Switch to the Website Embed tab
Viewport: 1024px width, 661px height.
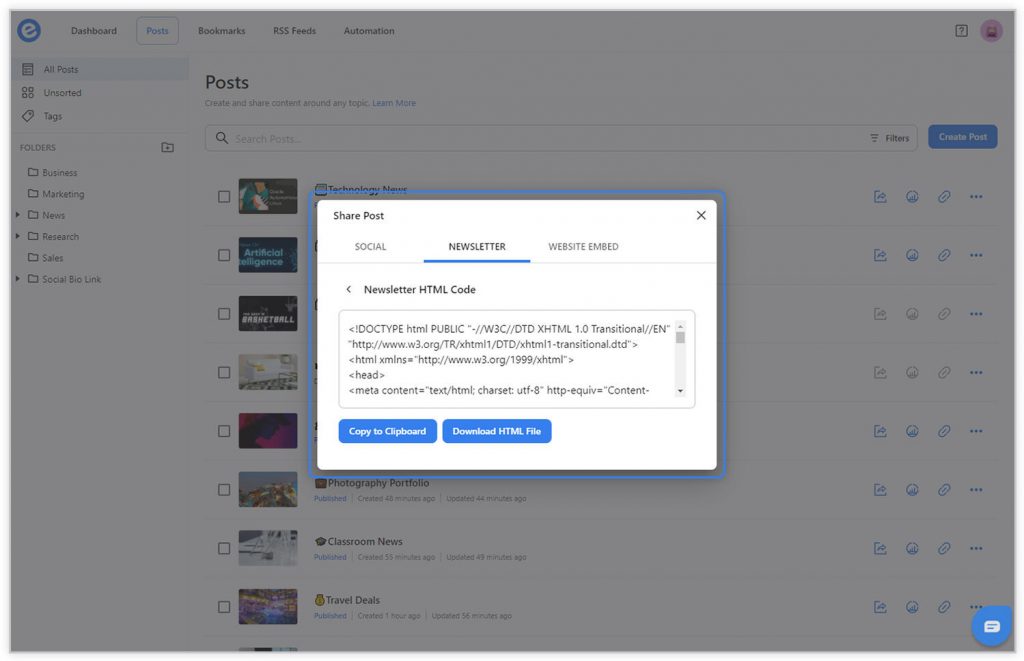pos(583,247)
